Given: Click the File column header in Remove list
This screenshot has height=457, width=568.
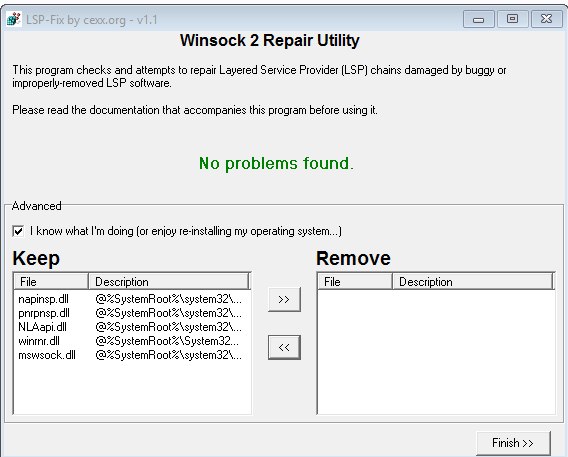Looking at the screenshot, I should pyautogui.click(x=355, y=282).
